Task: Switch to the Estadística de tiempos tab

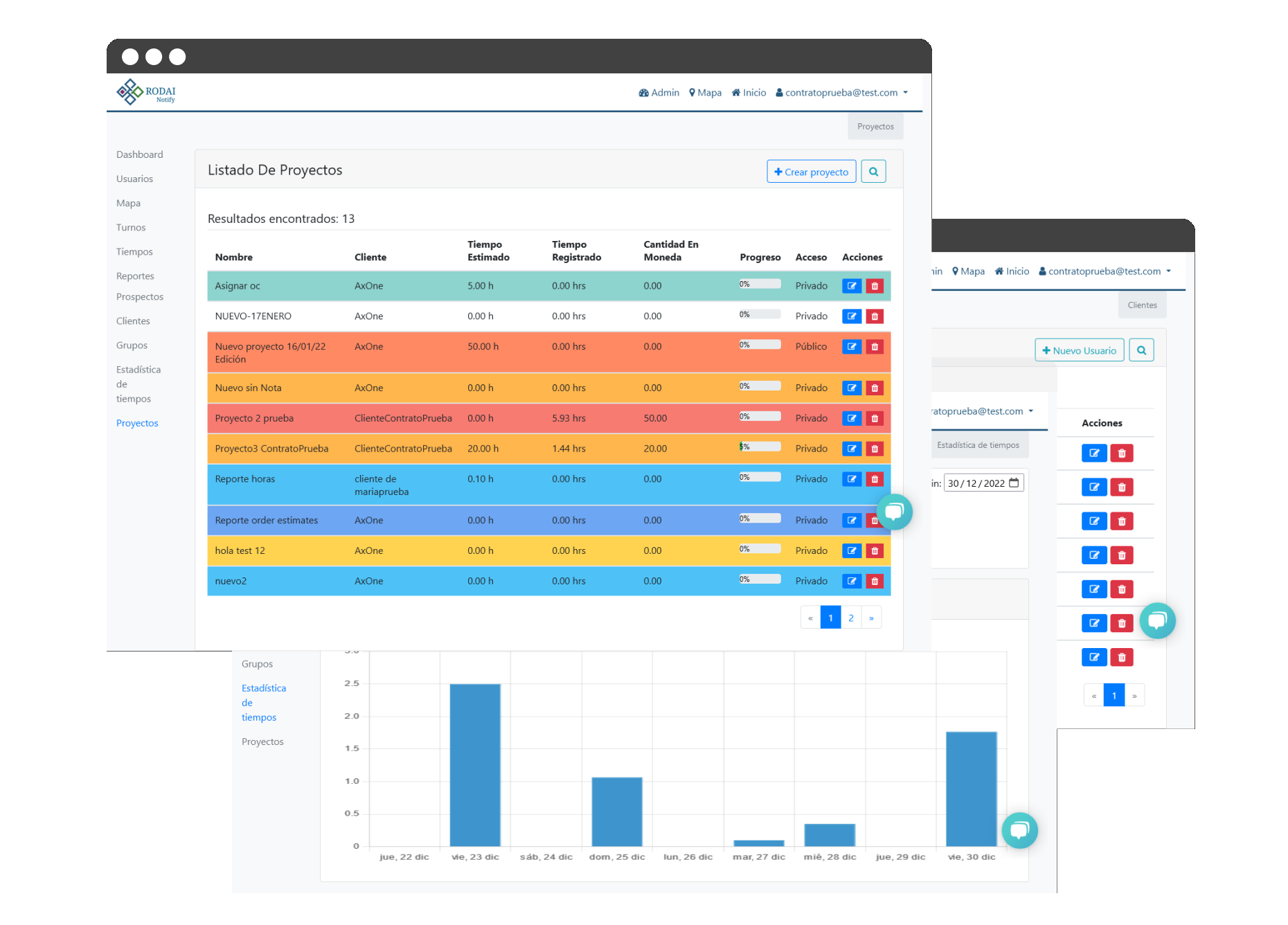Action: [x=978, y=445]
